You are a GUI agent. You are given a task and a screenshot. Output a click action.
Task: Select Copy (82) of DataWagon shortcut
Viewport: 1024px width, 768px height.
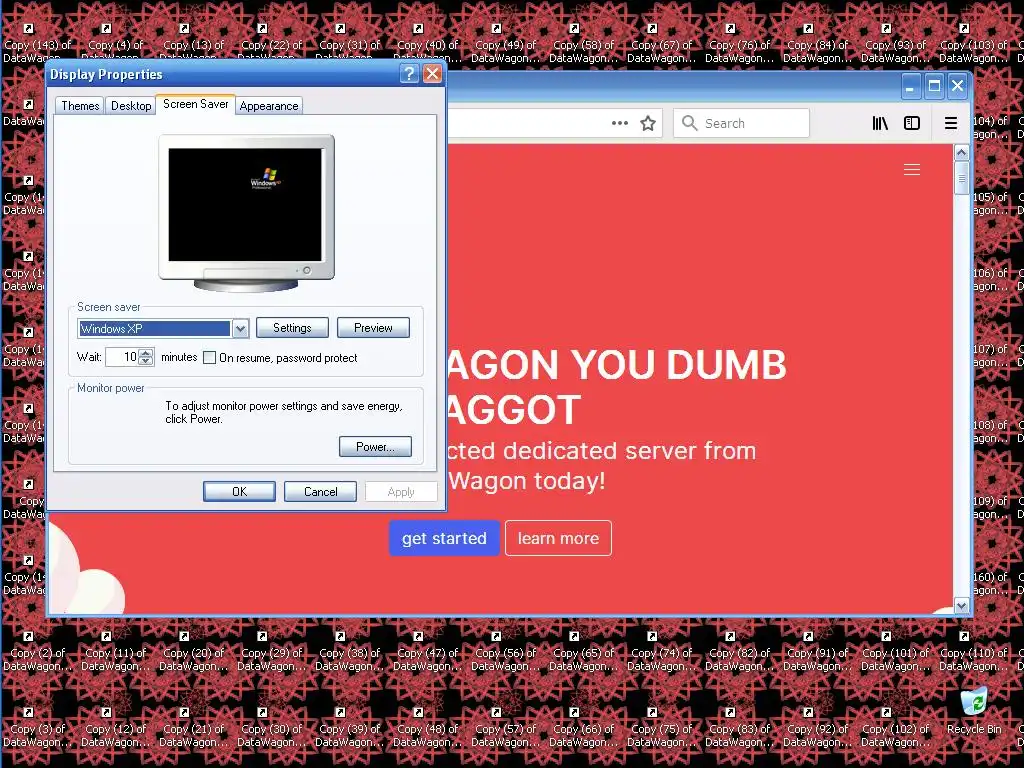coord(739,651)
